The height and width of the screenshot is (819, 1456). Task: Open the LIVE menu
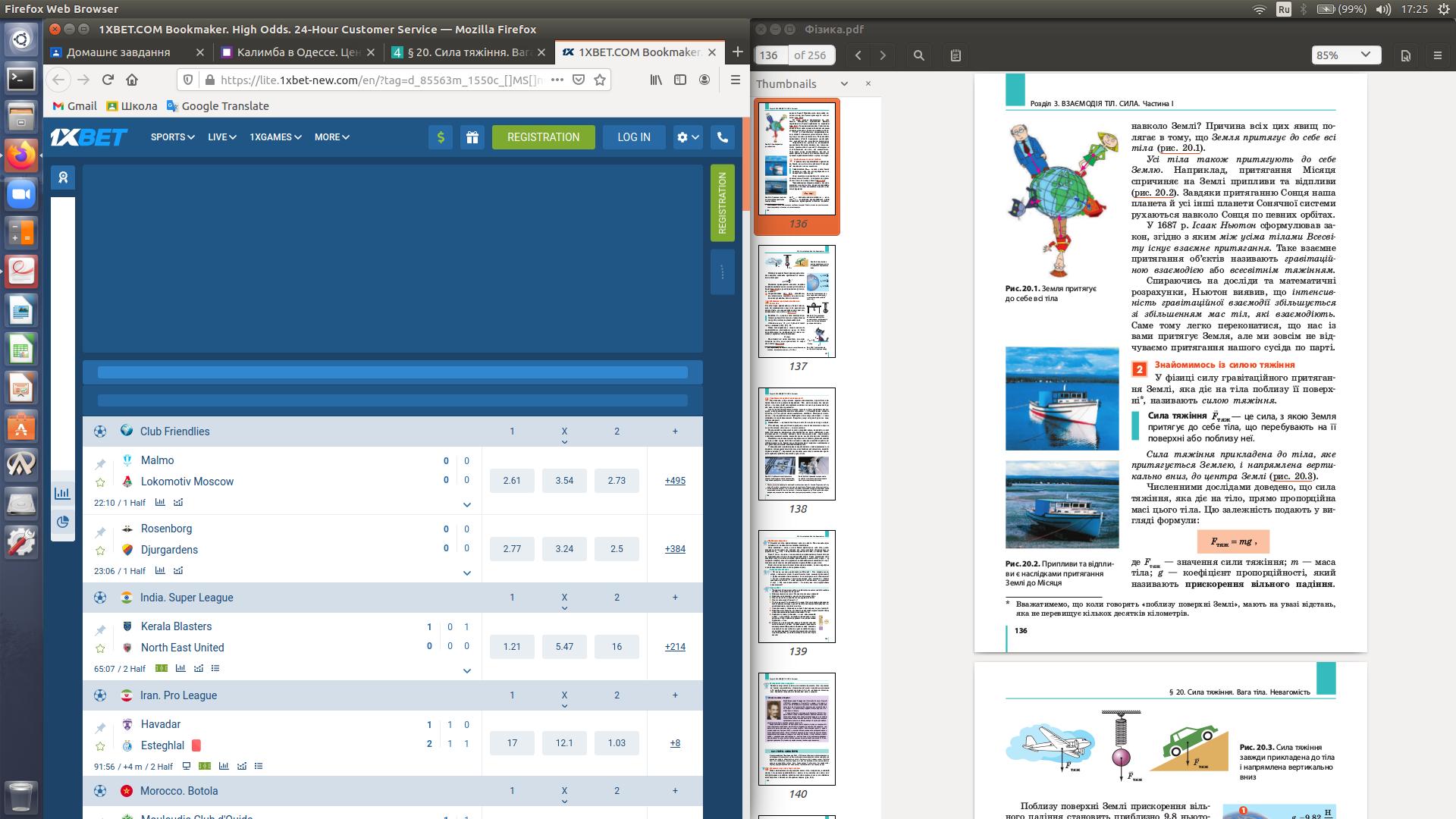221,137
